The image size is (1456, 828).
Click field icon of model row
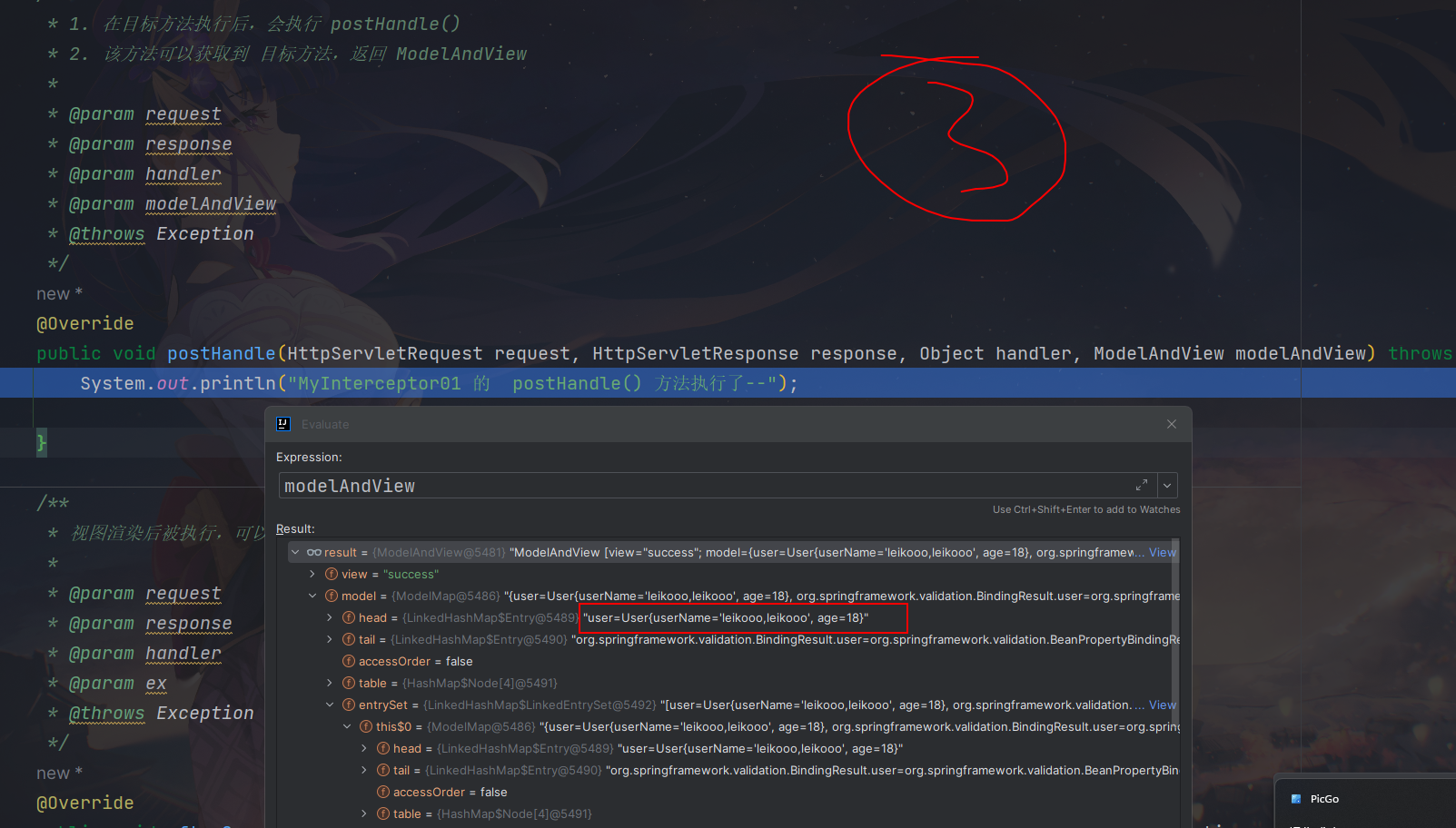tap(332, 596)
